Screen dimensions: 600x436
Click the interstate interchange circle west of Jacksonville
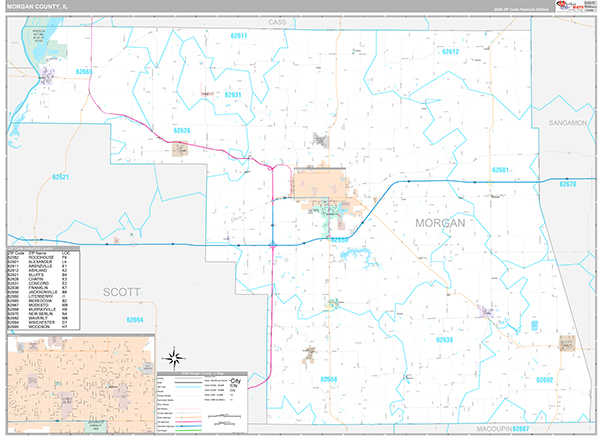[272, 245]
